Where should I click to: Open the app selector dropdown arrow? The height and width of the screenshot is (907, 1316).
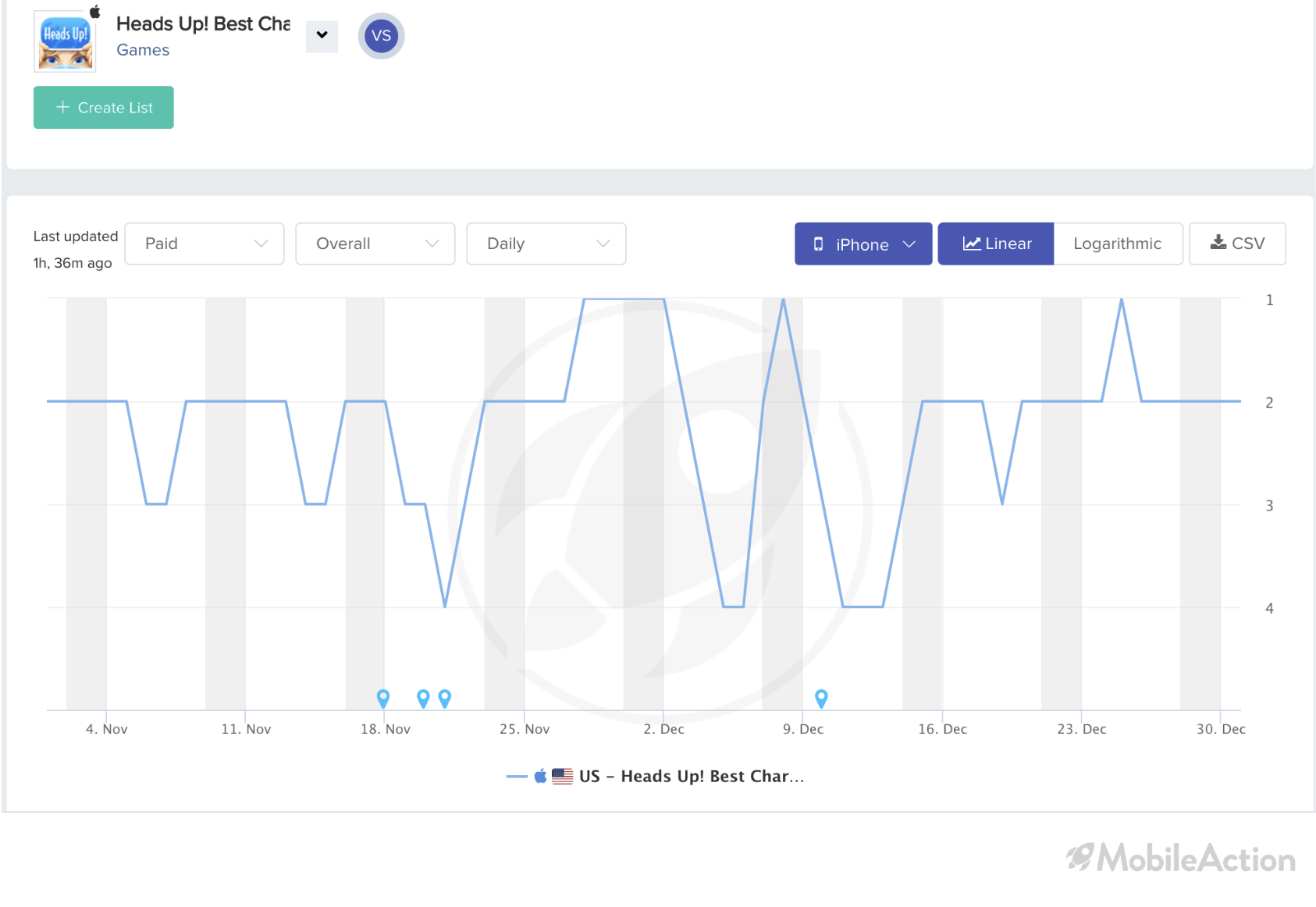pyautogui.click(x=322, y=36)
